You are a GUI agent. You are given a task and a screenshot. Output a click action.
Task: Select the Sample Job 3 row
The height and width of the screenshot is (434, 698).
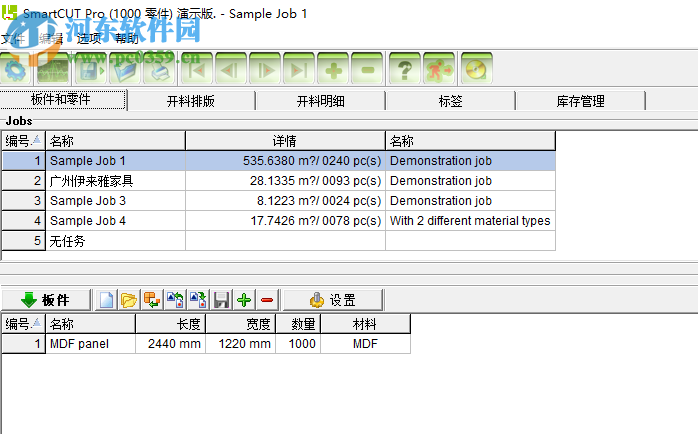[279, 201]
